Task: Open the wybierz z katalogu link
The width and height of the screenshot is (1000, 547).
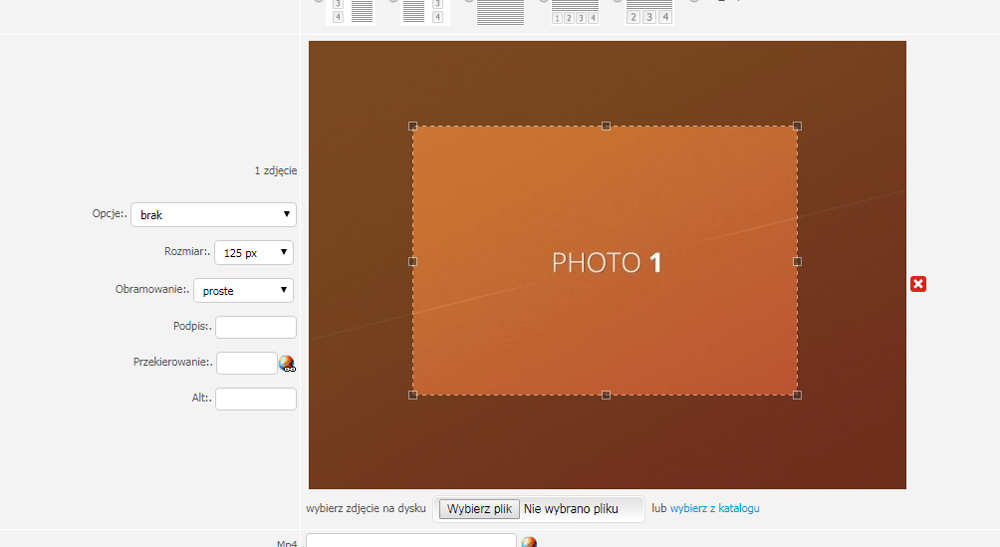Action: (x=714, y=508)
